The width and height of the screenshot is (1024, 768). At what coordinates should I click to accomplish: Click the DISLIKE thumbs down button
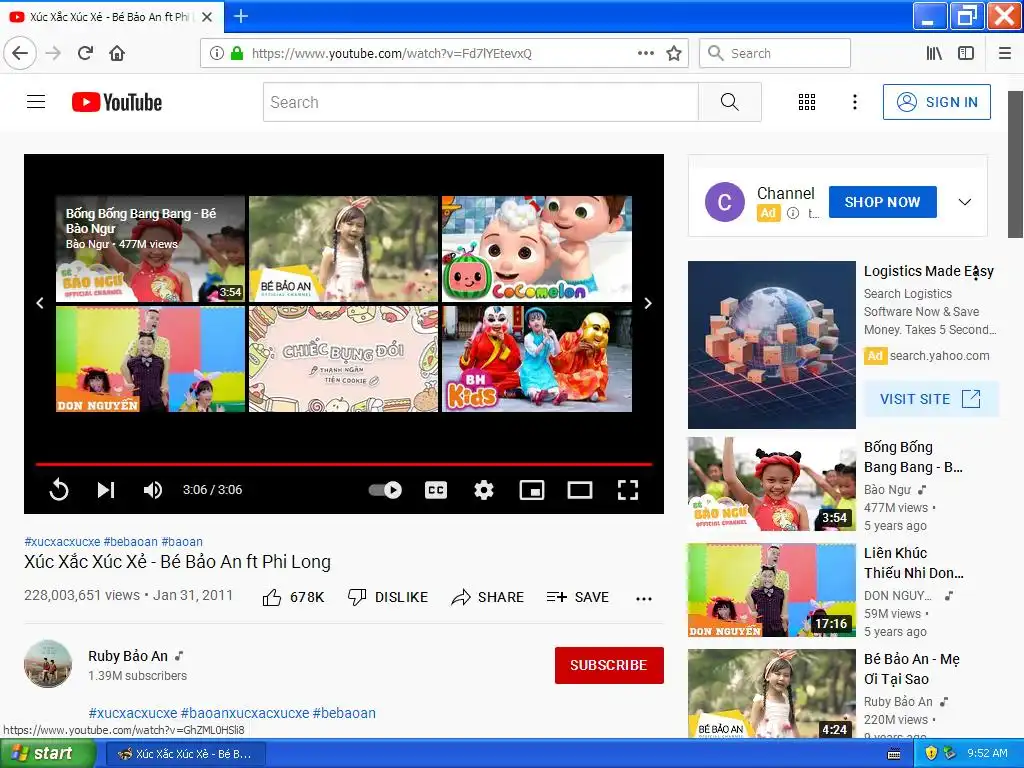388,597
